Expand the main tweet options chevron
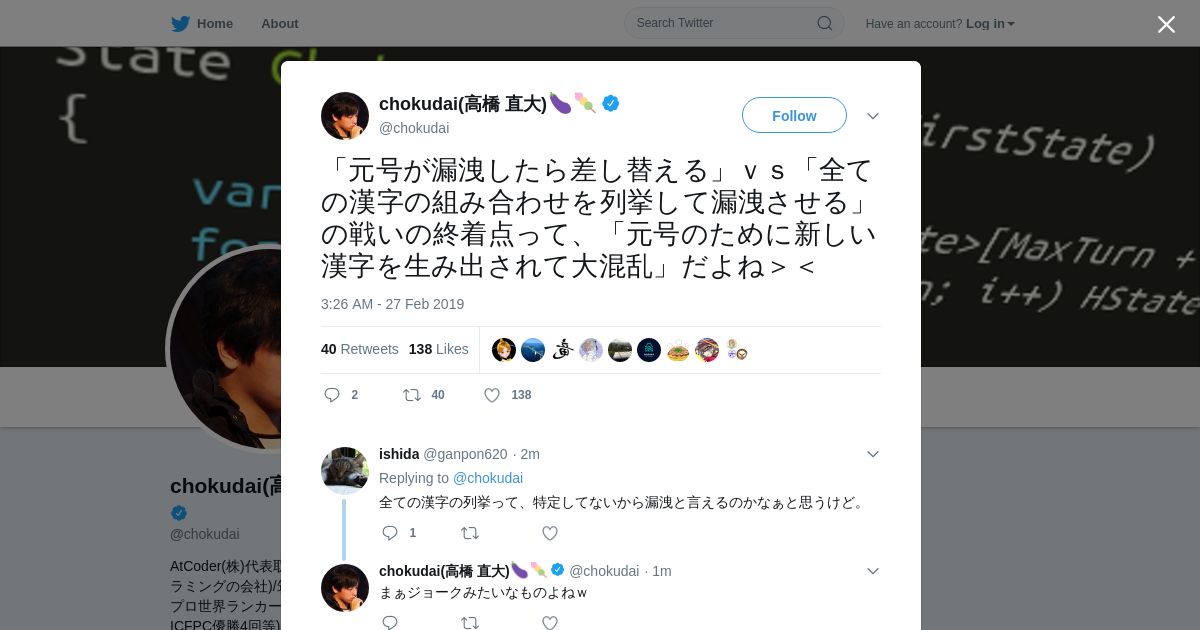 pos(873,116)
